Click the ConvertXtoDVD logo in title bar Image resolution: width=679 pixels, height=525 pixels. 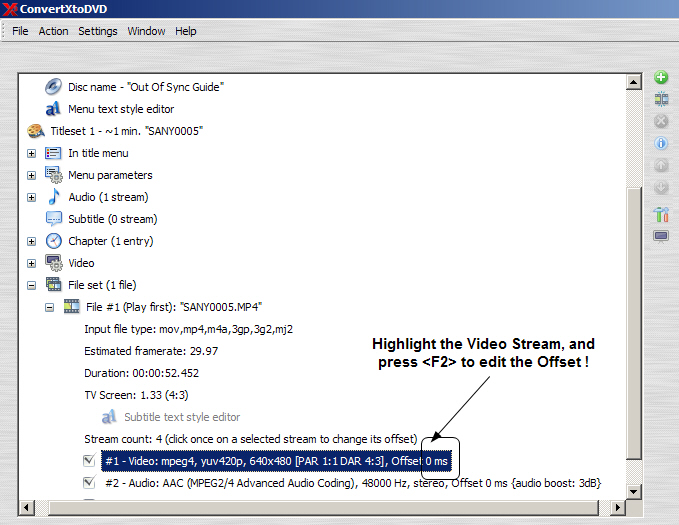point(10,9)
